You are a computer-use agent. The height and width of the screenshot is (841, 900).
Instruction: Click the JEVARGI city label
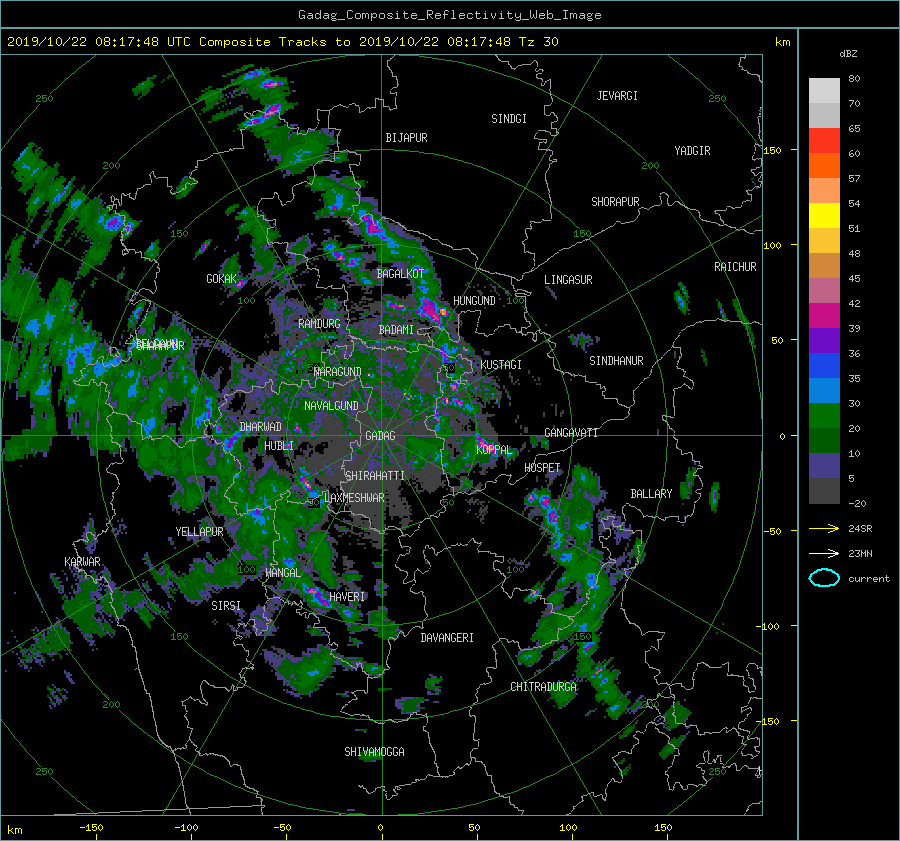point(617,96)
